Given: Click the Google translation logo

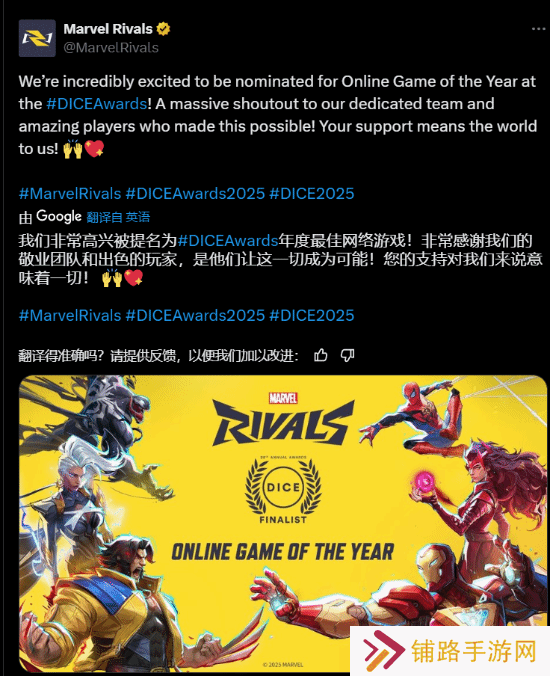Looking at the screenshot, I should click(59, 216).
